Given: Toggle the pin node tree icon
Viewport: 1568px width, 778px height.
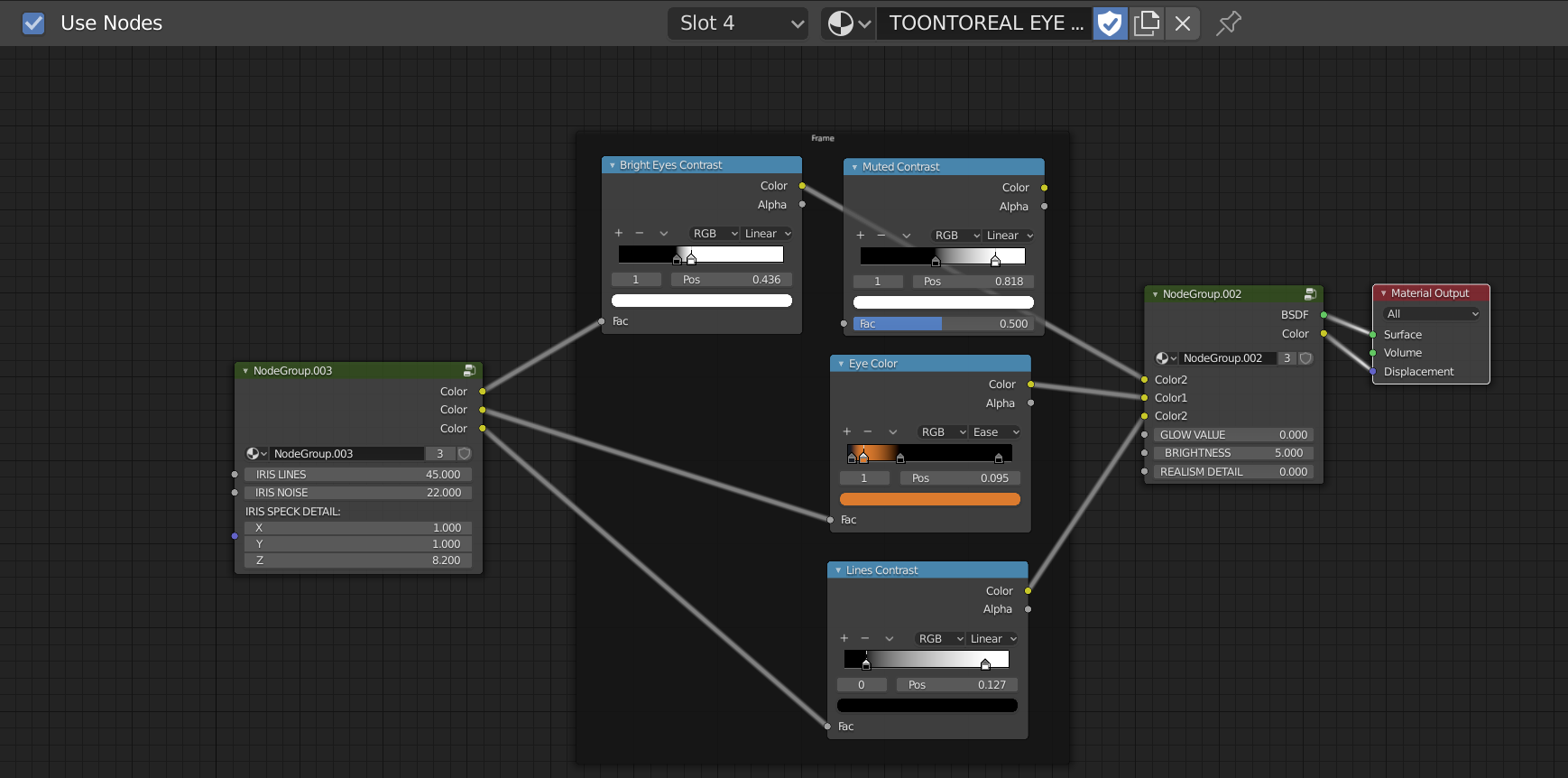Looking at the screenshot, I should point(1228,23).
